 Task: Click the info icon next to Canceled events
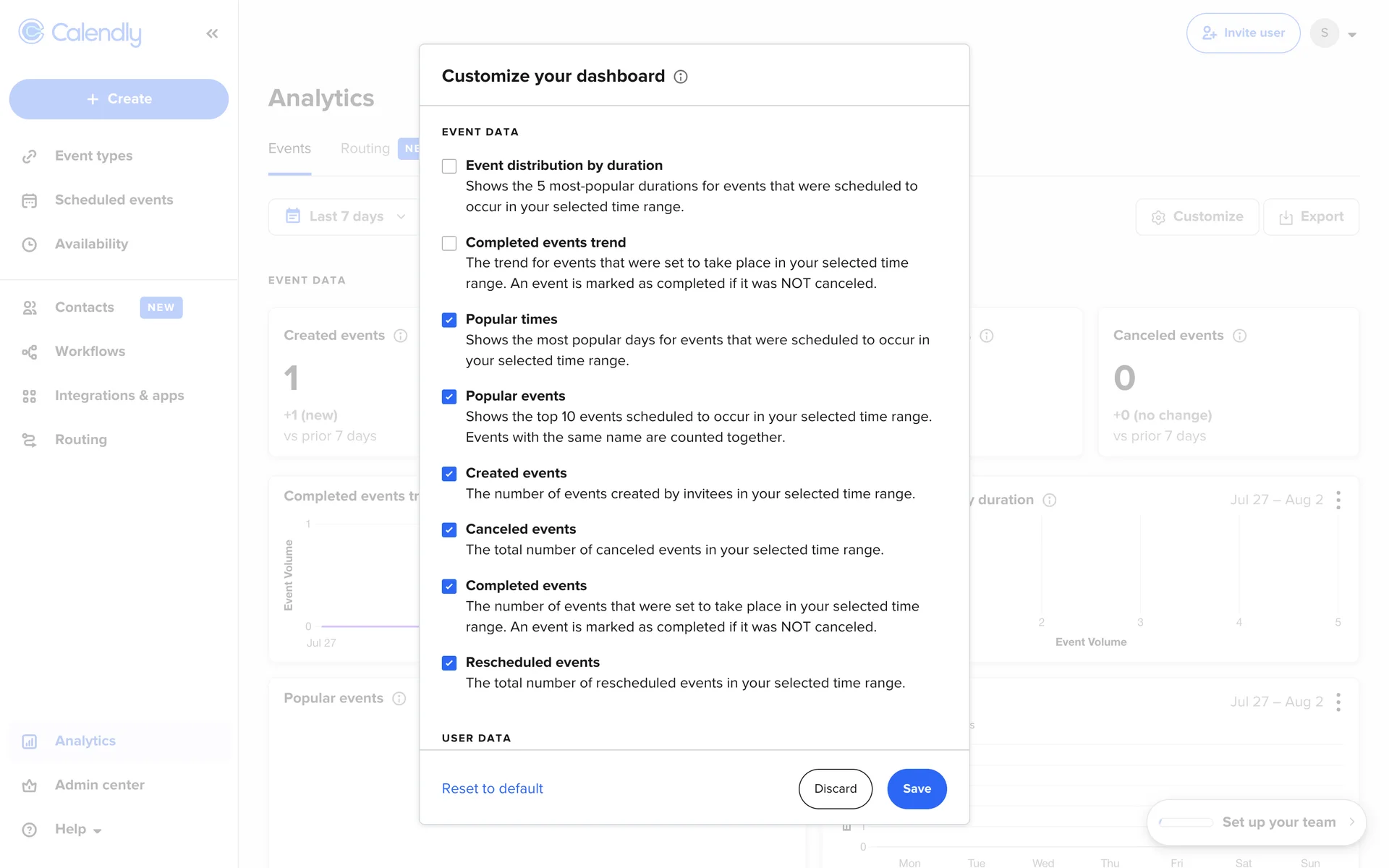1239,336
